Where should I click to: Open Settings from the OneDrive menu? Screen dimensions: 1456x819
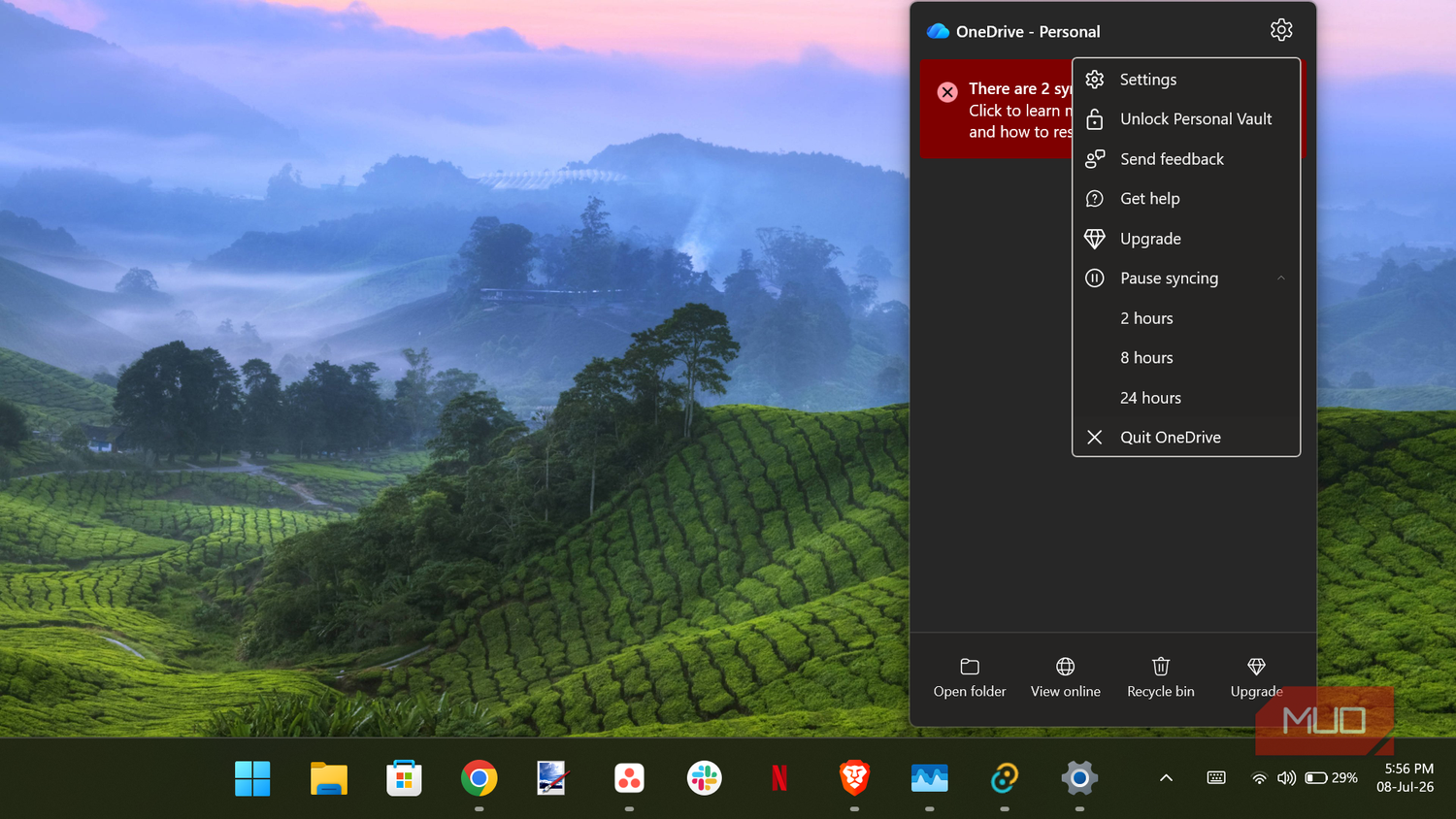(x=1186, y=80)
